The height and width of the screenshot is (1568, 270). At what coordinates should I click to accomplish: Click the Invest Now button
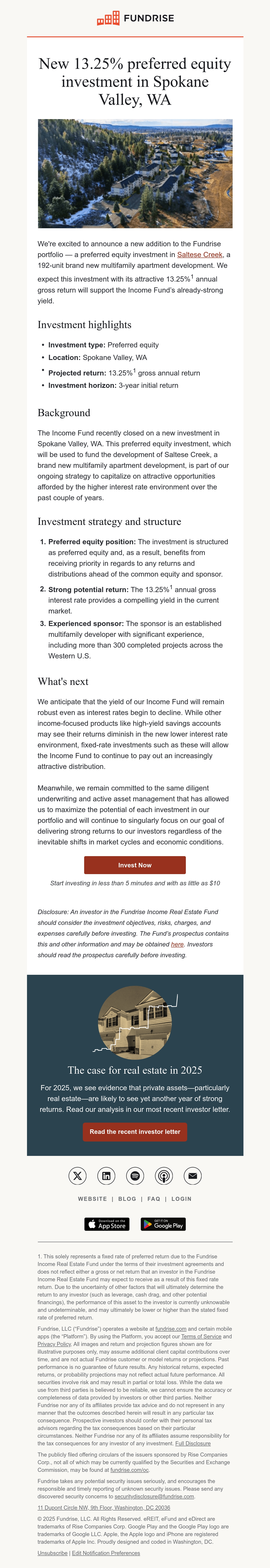pyautogui.click(x=135, y=865)
